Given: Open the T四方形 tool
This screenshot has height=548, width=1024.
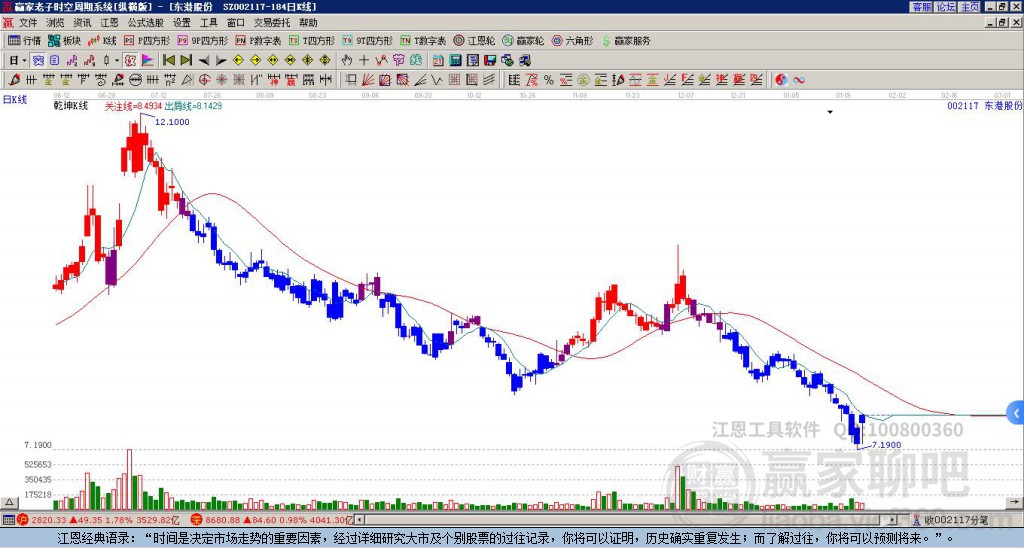Looking at the screenshot, I should (x=312, y=40).
